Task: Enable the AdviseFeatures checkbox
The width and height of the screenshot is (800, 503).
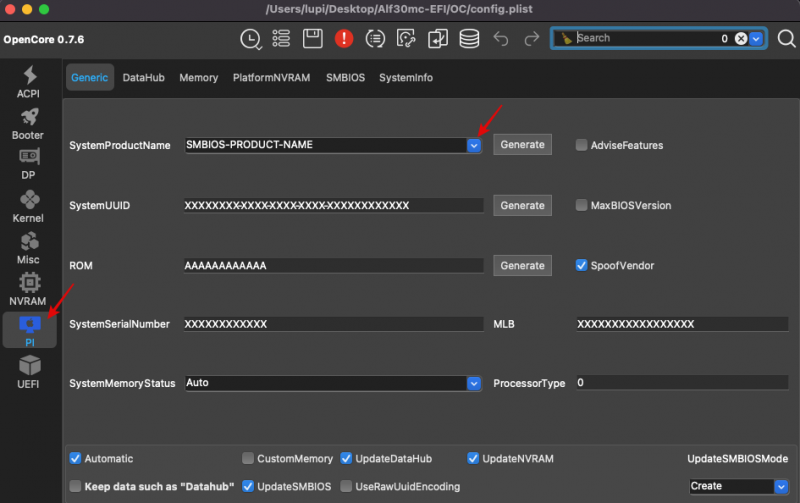Action: click(581, 145)
